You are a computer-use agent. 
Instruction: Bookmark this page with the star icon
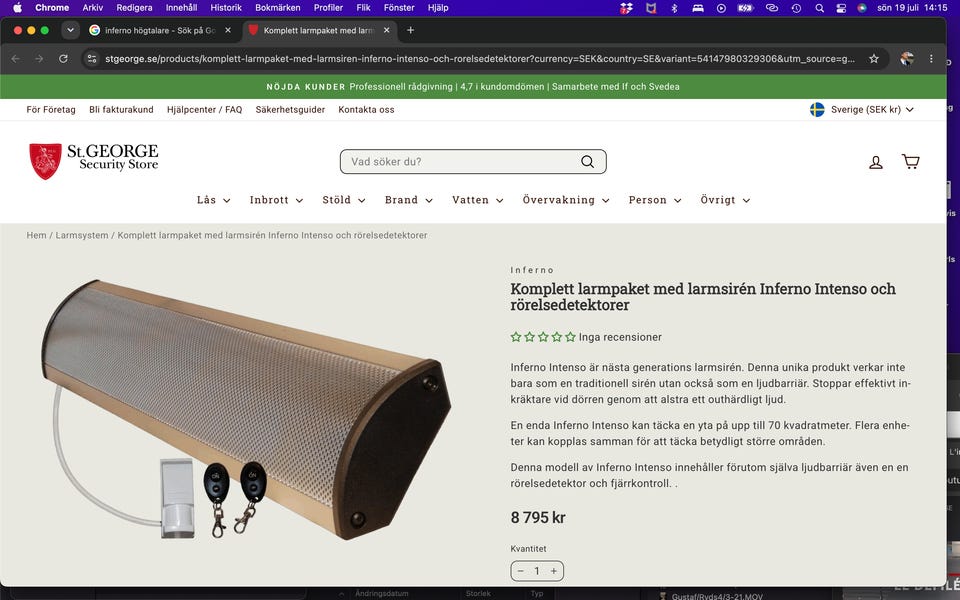[874, 59]
